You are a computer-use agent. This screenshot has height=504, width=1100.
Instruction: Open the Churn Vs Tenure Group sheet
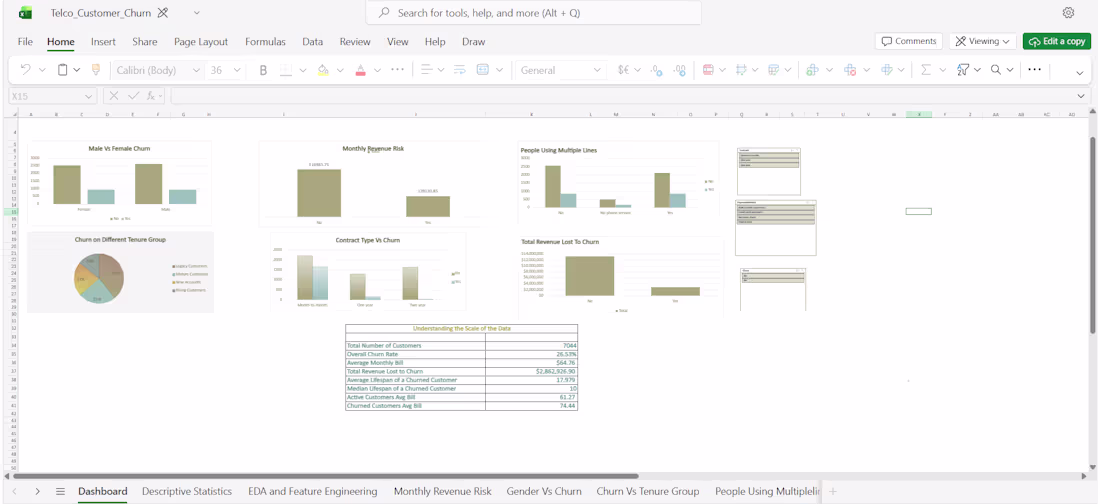click(x=648, y=491)
